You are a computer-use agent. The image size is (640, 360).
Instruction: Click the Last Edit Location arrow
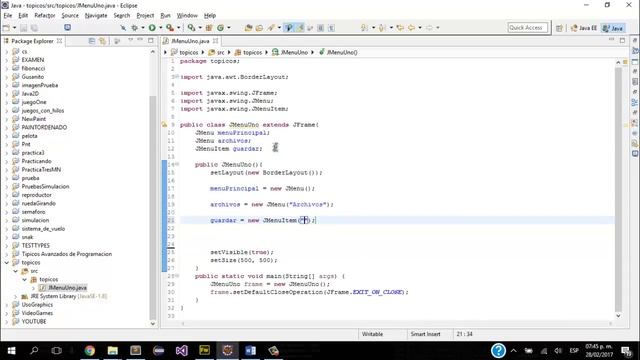click(x=400, y=28)
